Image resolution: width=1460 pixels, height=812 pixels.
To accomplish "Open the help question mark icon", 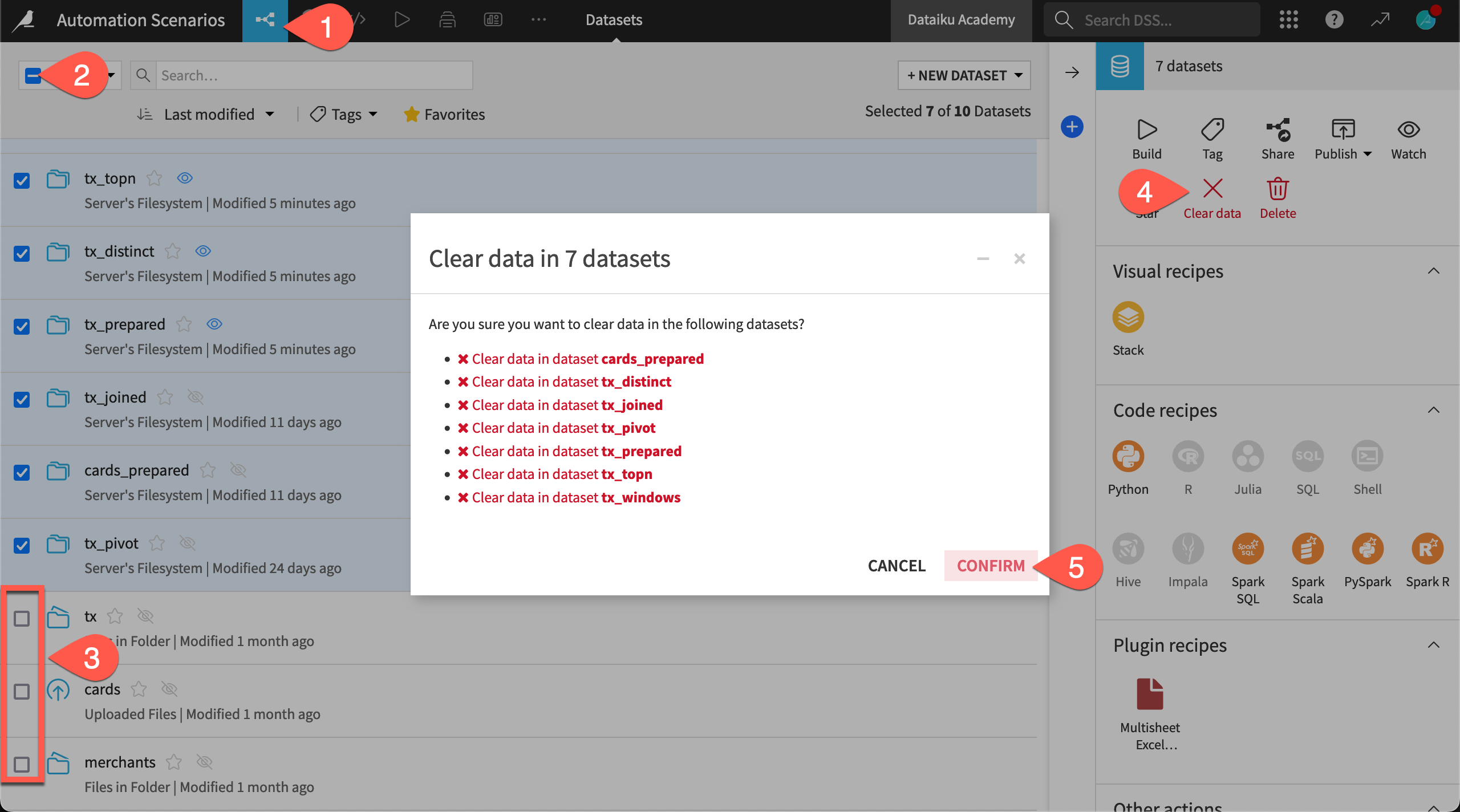I will 1334,20.
